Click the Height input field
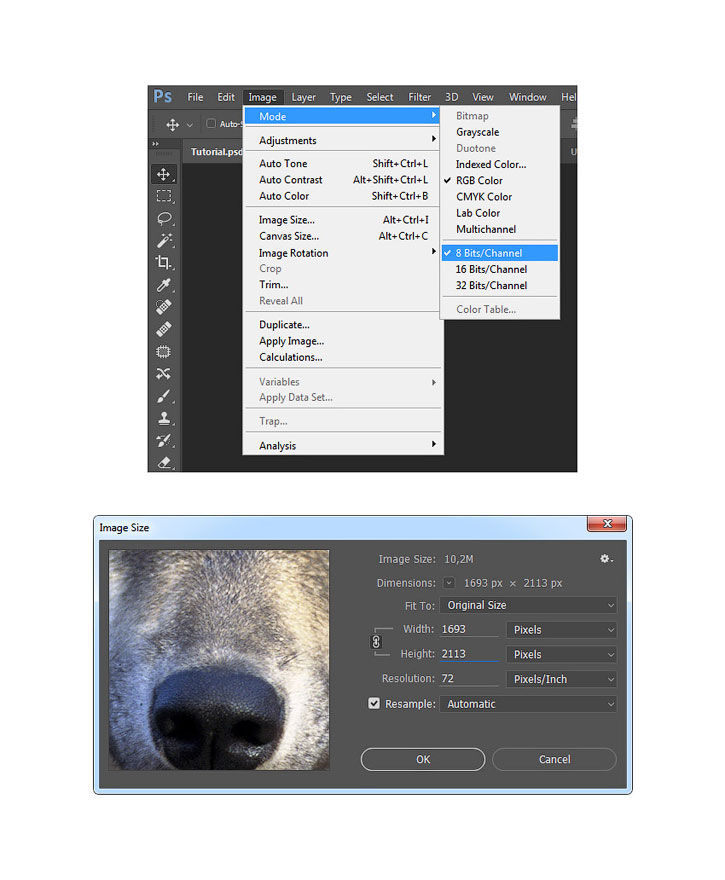Screen dimensions: 725x880 [x=469, y=654]
